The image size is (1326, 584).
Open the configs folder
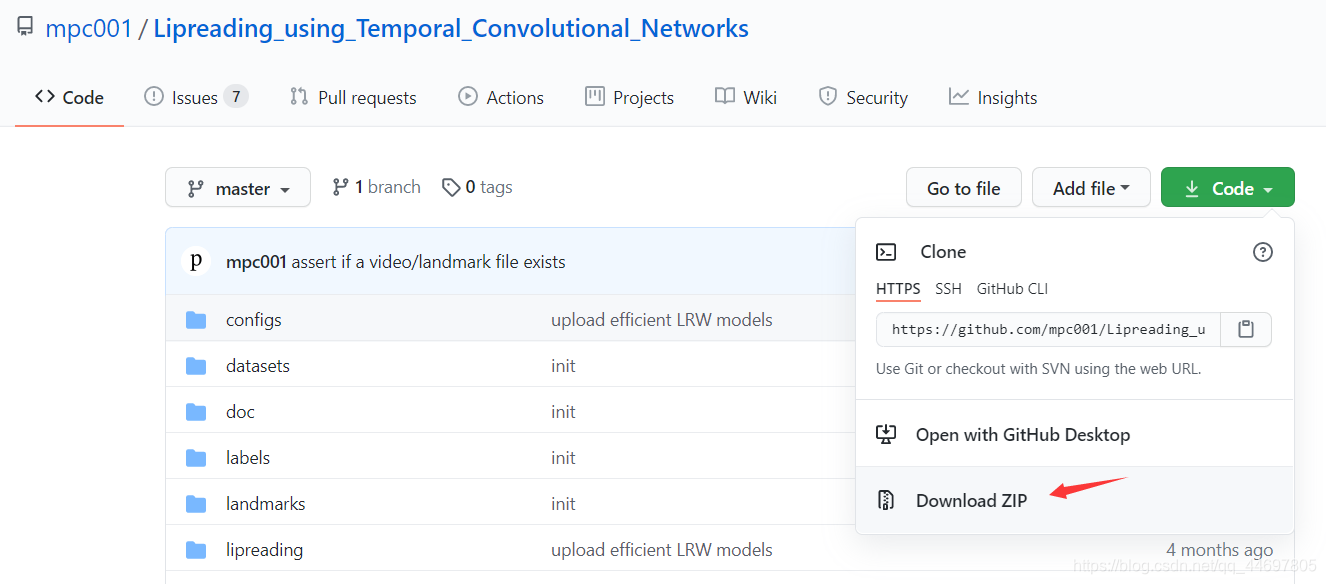point(254,320)
